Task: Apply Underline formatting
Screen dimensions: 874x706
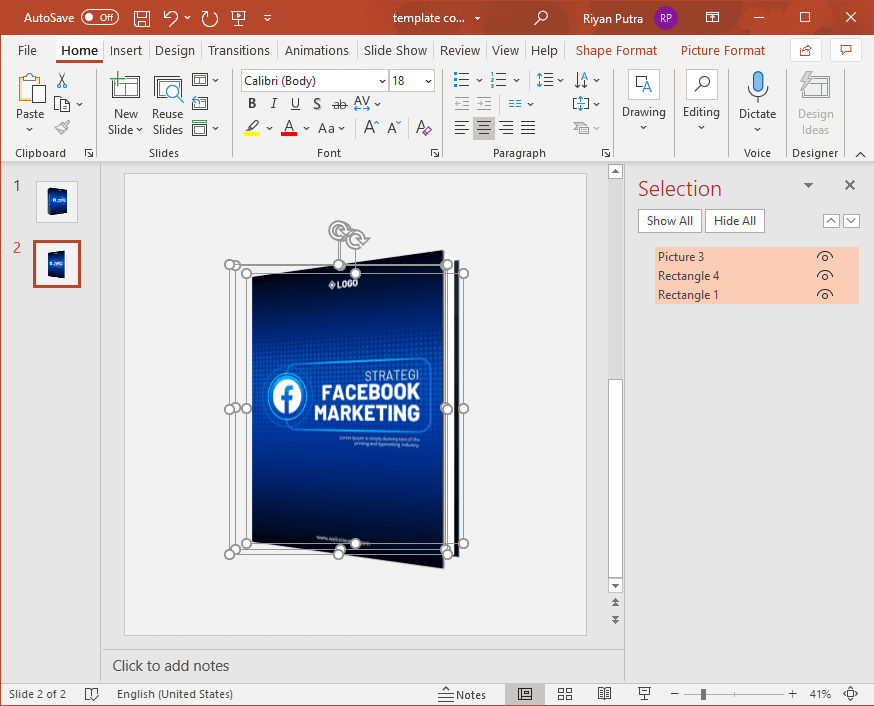Action: click(x=295, y=104)
